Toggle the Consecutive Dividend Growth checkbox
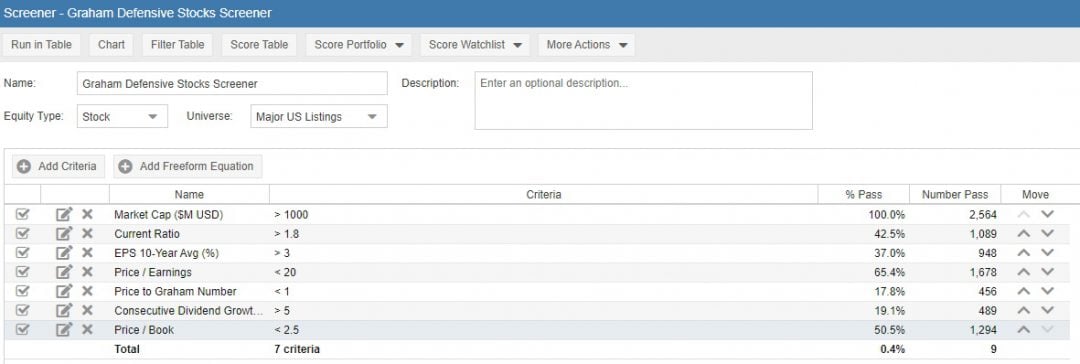The height and width of the screenshot is (364, 1080). [22, 310]
